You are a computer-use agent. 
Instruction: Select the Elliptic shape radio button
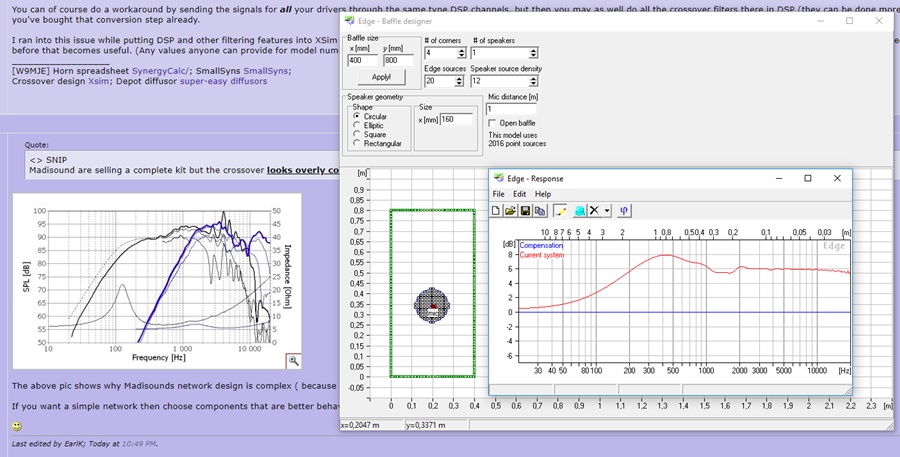pos(357,125)
